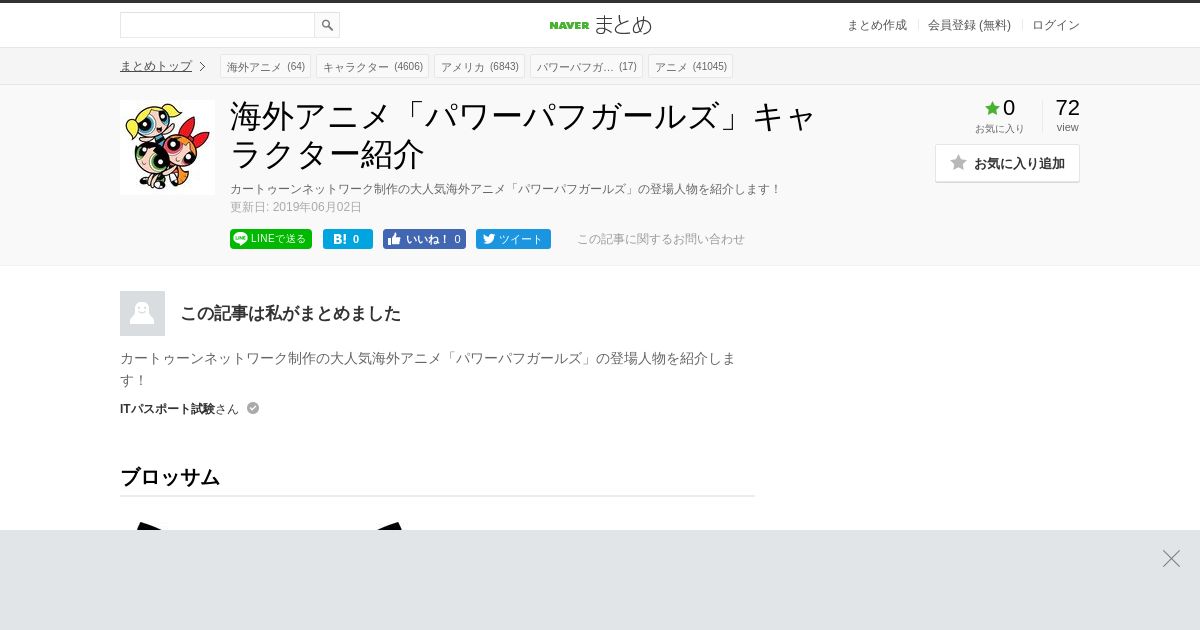Focus the search input field
Image resolution: width=1200 pixels, height=630 pixels.
(217, 25)
